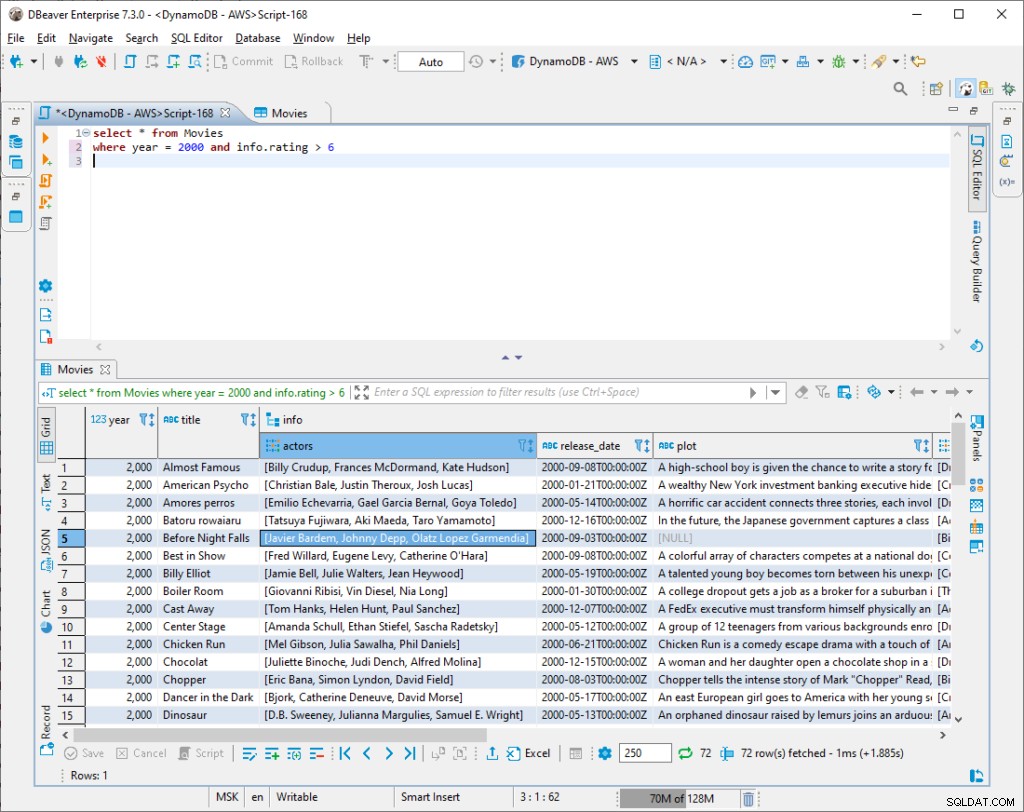Expand the N/A active schema dropdown
Image resolution: width=1024 pixels, height=812 pixels.
[724, 61]
